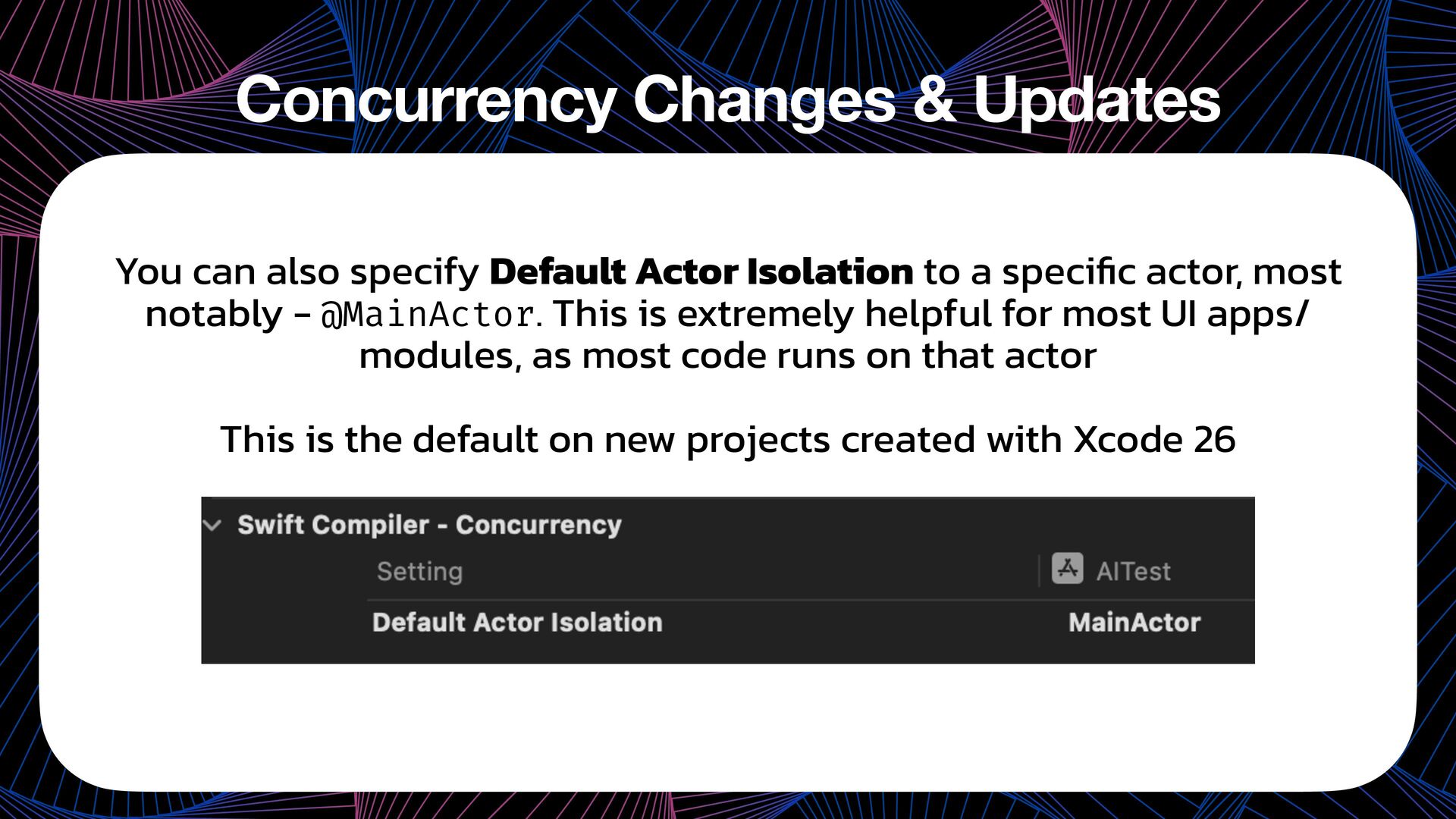Click the word Concurrency in the slide title
The width and height of the screenshot is (1456, 819).
tap(425, 101)
